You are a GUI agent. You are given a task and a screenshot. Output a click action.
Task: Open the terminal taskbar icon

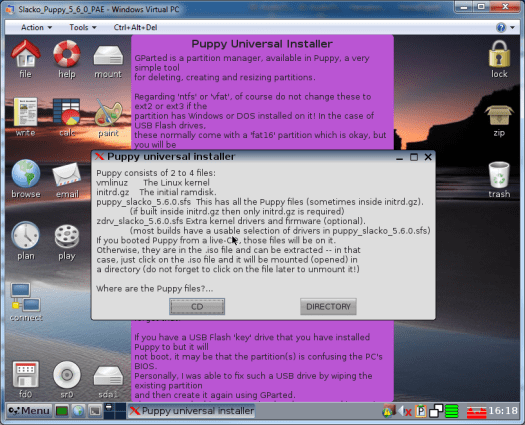coord(95,411)
